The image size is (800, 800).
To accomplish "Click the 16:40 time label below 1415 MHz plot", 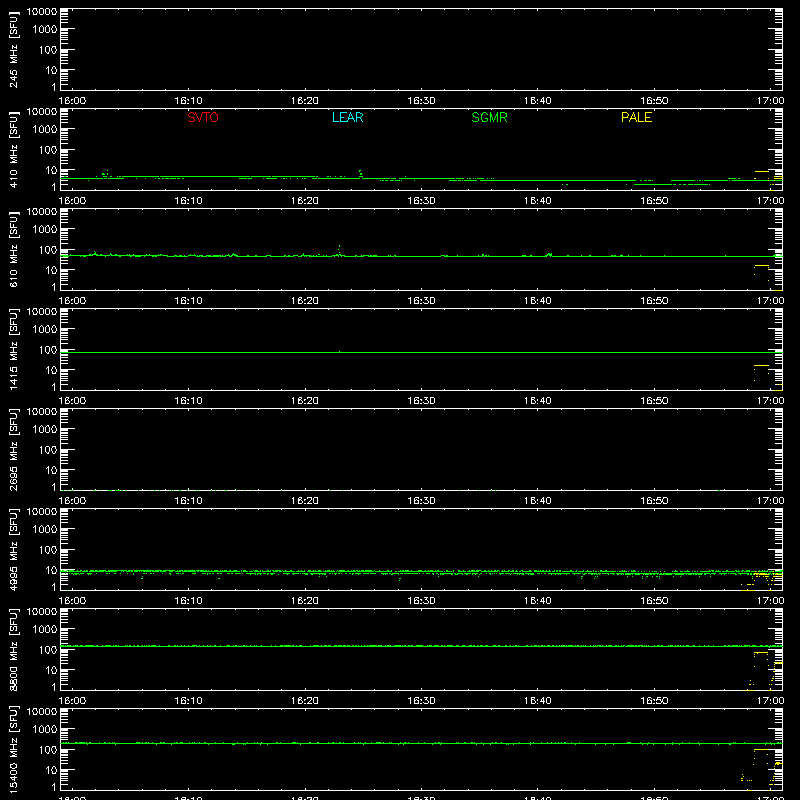I will 537,401.
